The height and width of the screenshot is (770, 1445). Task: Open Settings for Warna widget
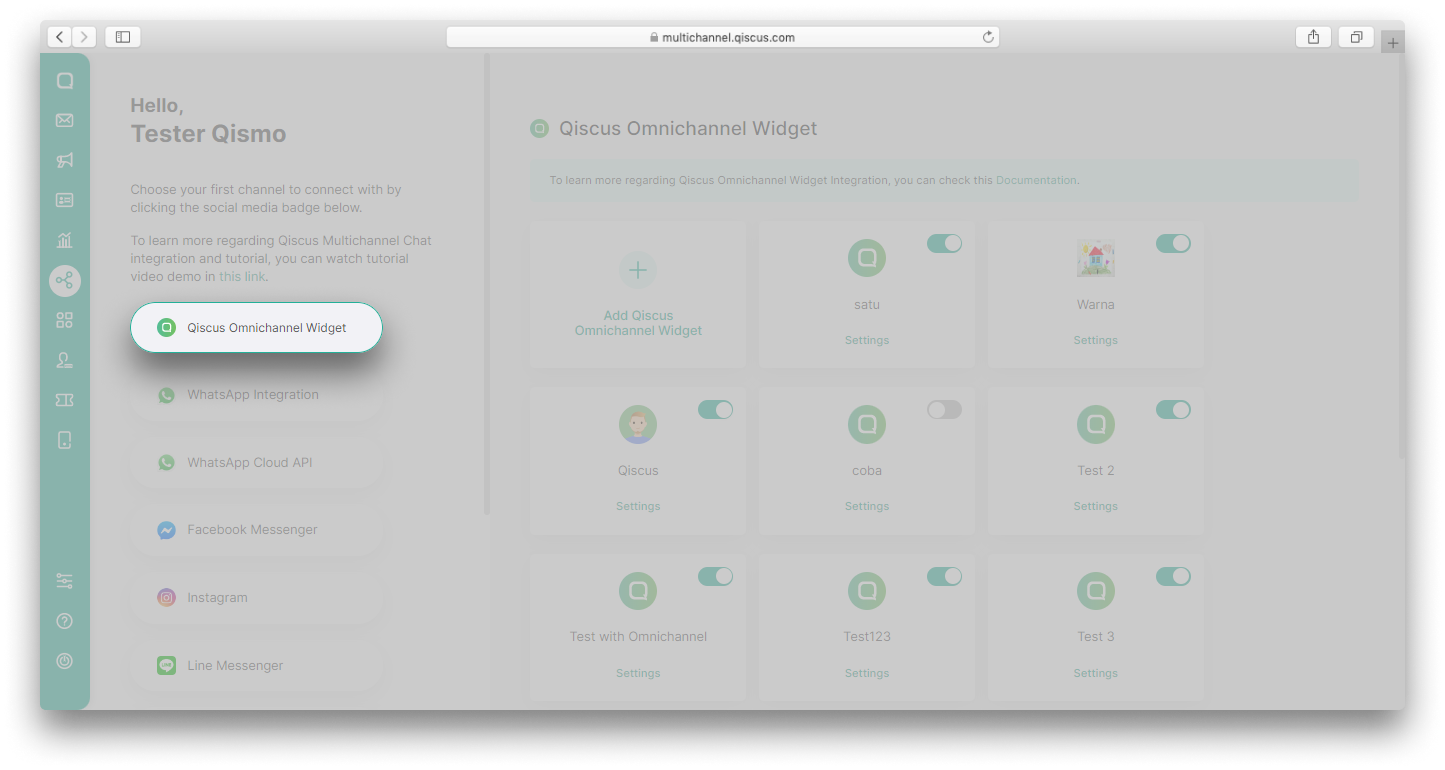[1096, 340]
